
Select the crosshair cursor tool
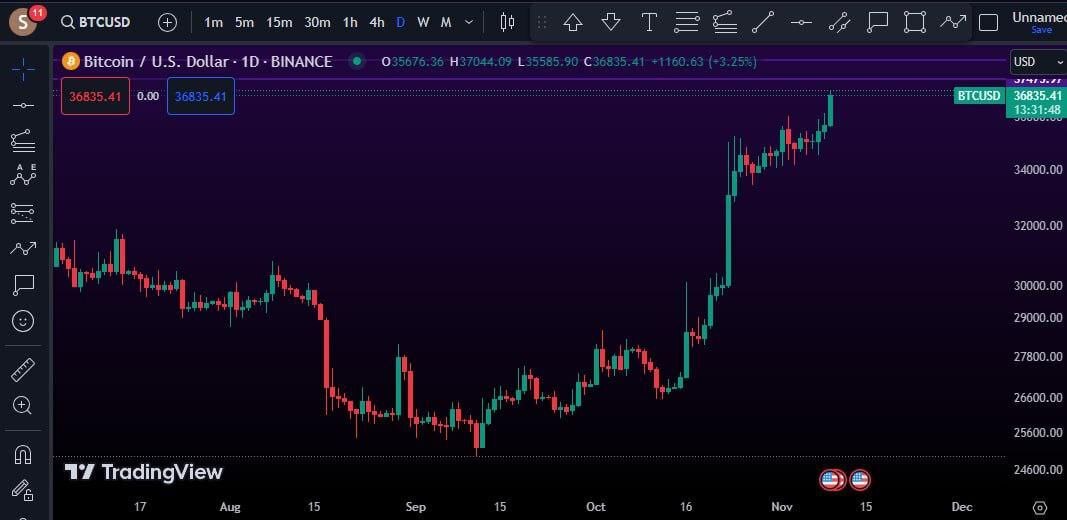coord(23,69)
